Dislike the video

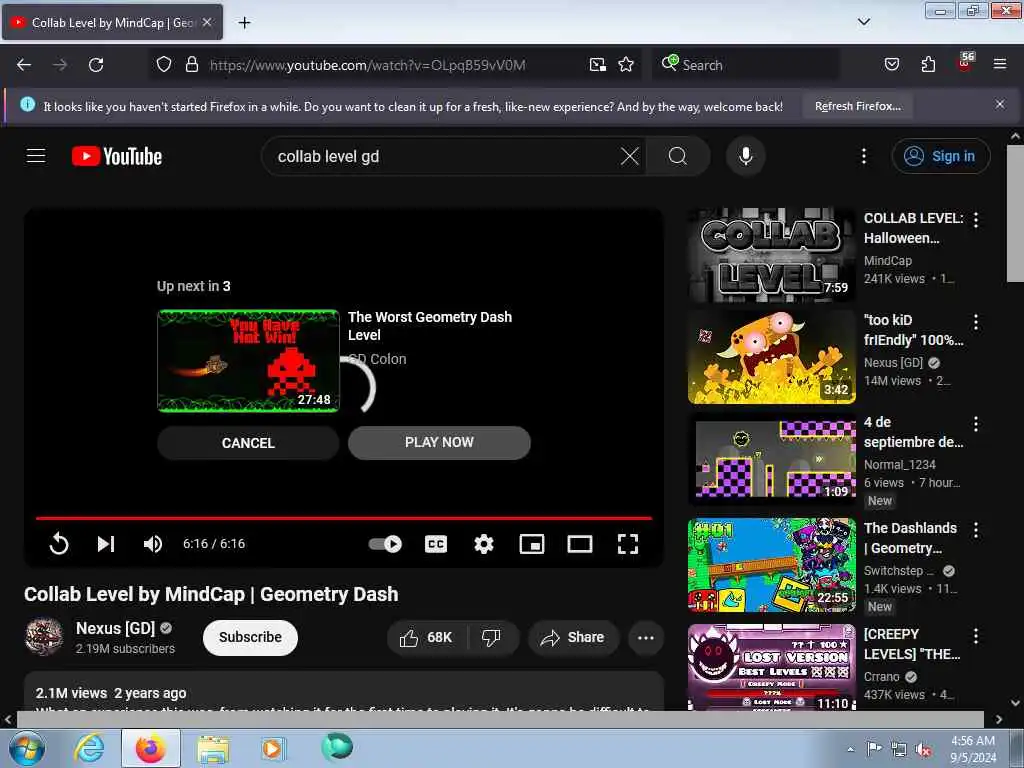(x=492, y=637)
